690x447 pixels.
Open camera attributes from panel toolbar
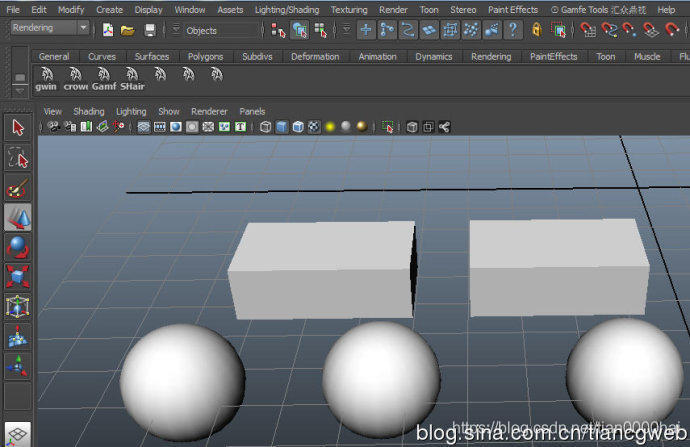pos(70,127)
